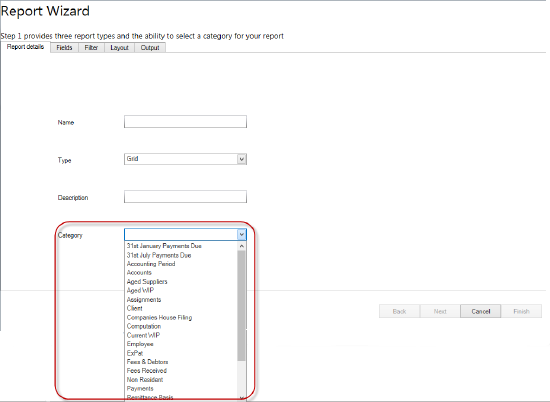
Task: Pick 'Aged Suppliers' category
Action: (x=181, y=282)
